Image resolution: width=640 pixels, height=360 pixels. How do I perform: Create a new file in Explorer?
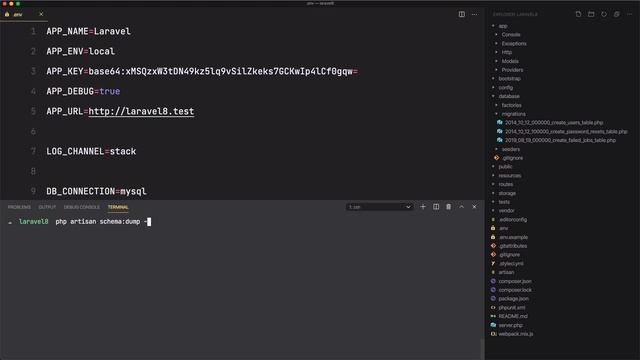578,14
